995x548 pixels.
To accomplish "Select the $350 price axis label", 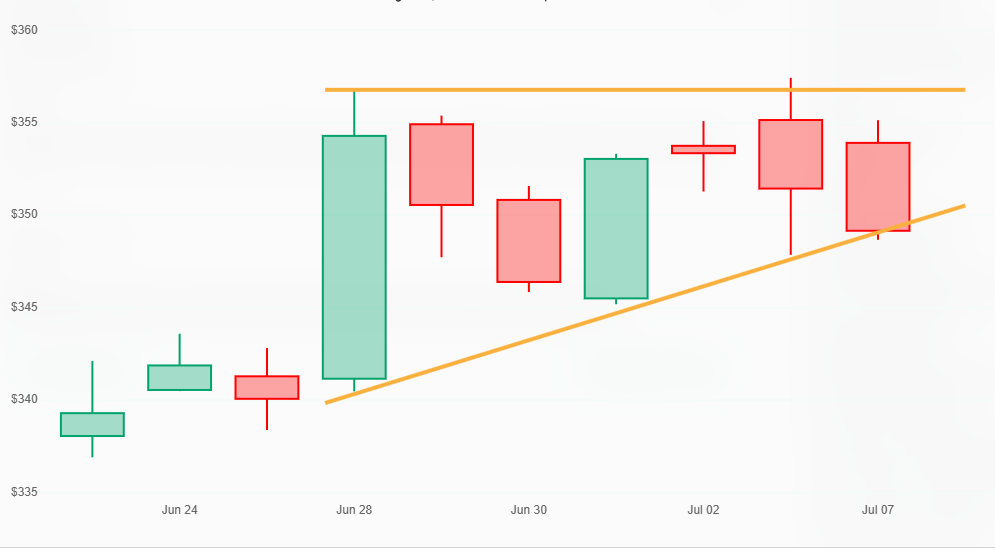I will (24, 215).
